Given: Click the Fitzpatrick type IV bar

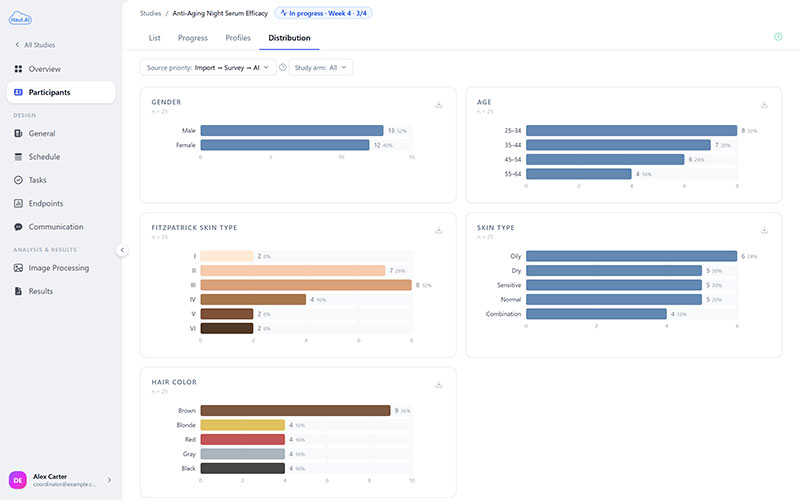Looking at the screenshot, I should pos(253,299).
